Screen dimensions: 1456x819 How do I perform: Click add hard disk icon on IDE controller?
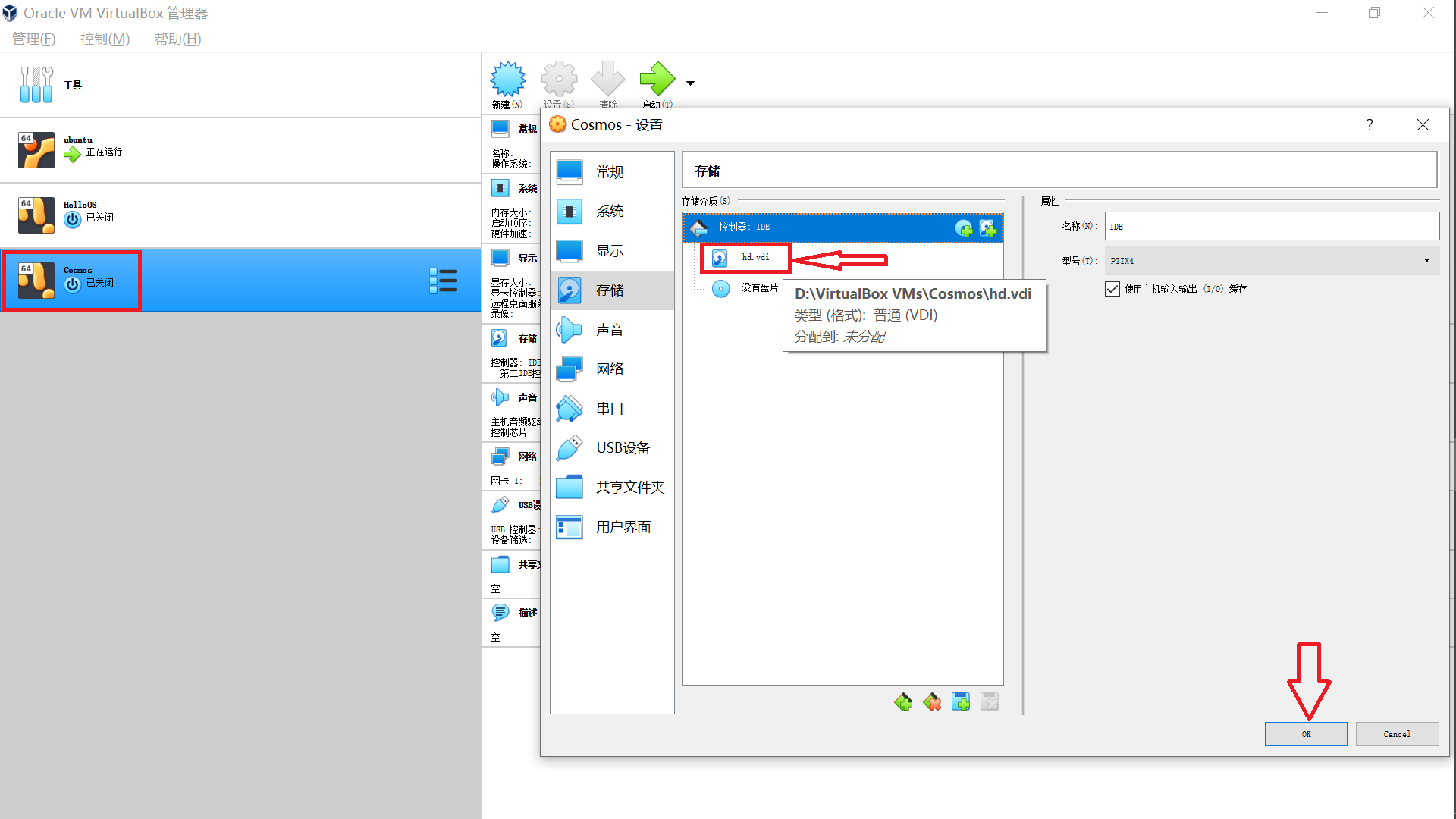tap(987, 228)
